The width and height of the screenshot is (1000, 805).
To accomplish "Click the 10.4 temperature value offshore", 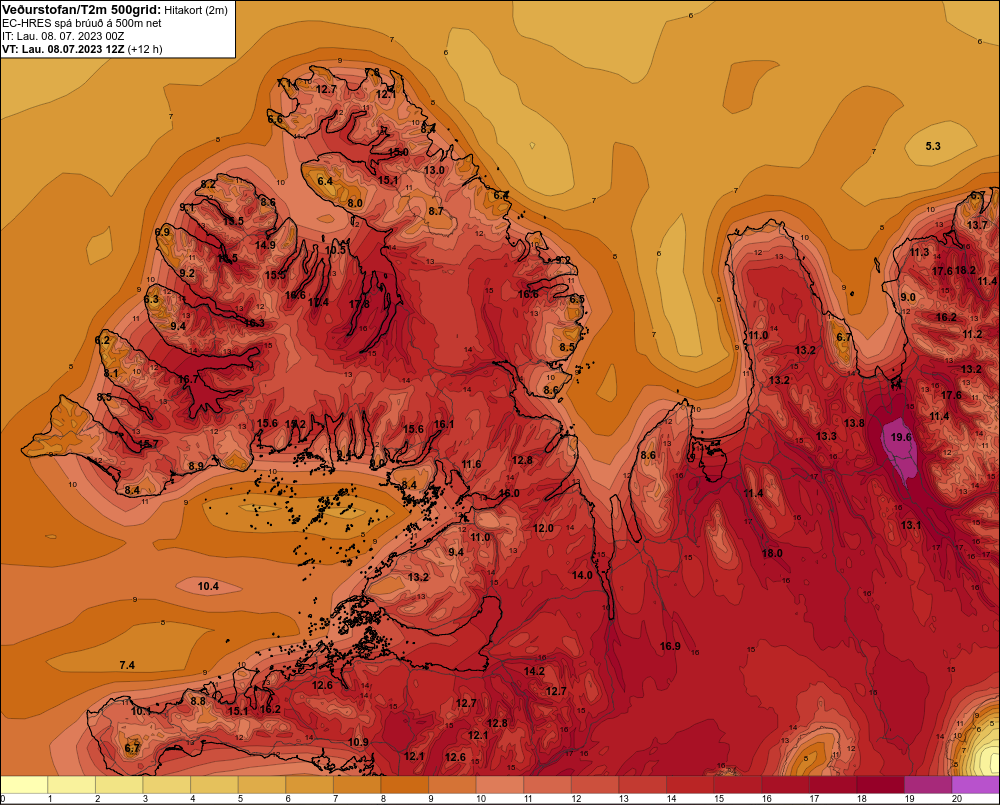I will point(208,586).
